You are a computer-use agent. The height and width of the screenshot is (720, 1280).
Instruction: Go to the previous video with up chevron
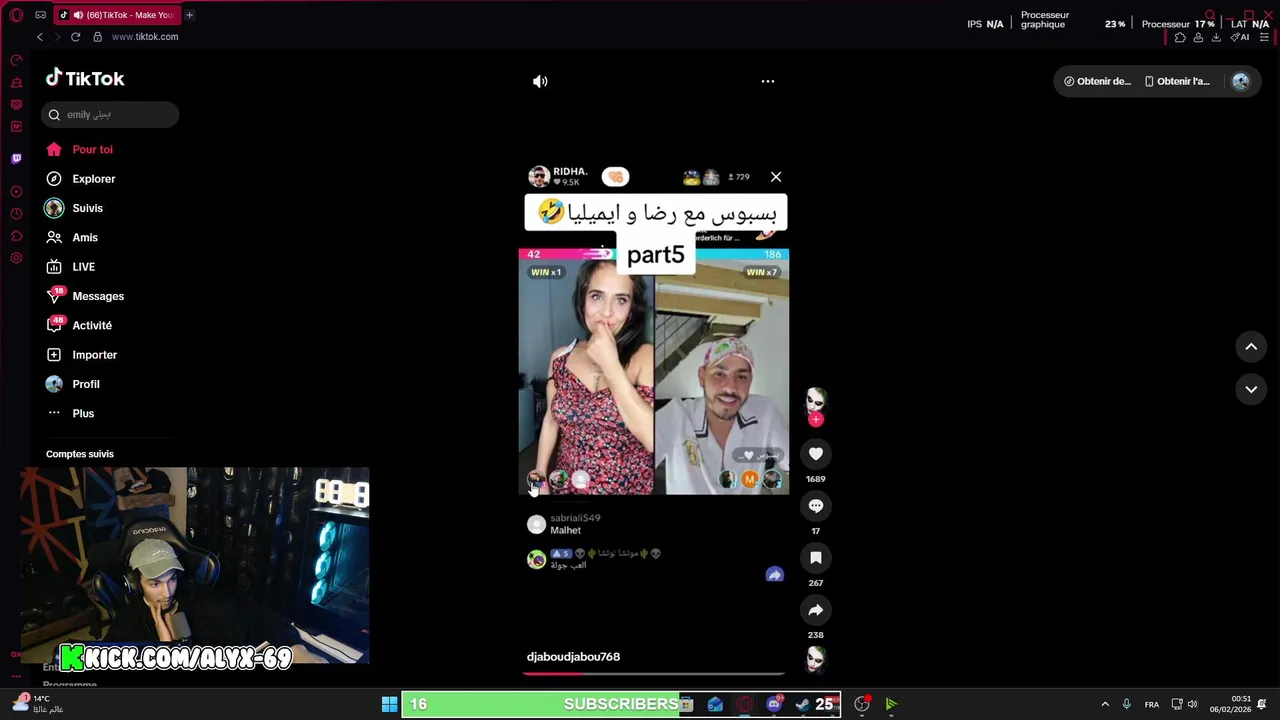click(1251, 347)
